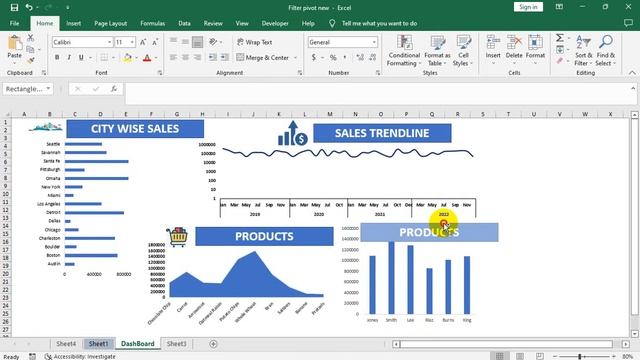
Task: Click the Ribbon Display Options icon
Action: tap(559, 7)
